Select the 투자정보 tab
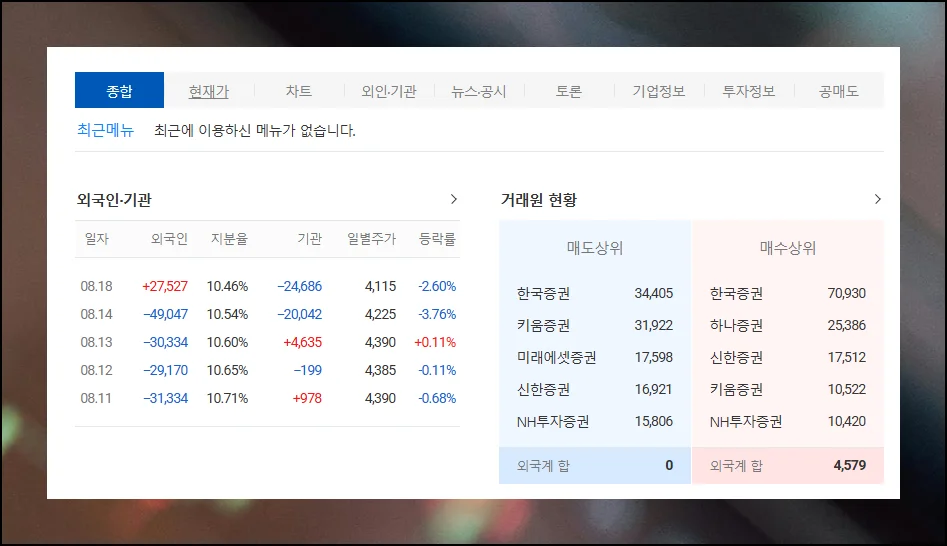Screen dimensions: 947x546 click(749, 91)
